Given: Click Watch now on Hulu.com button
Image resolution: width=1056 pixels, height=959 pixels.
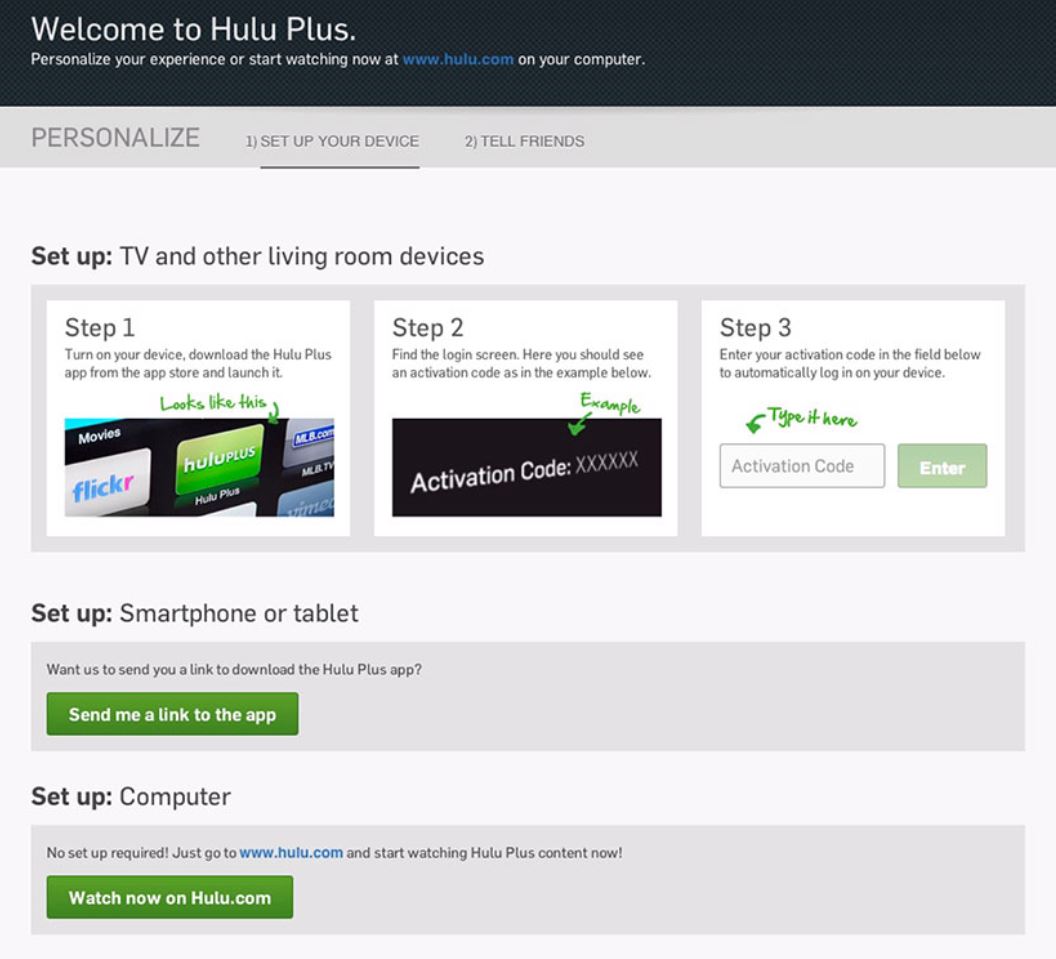Looking at the screenshot, I should (170, 897).
